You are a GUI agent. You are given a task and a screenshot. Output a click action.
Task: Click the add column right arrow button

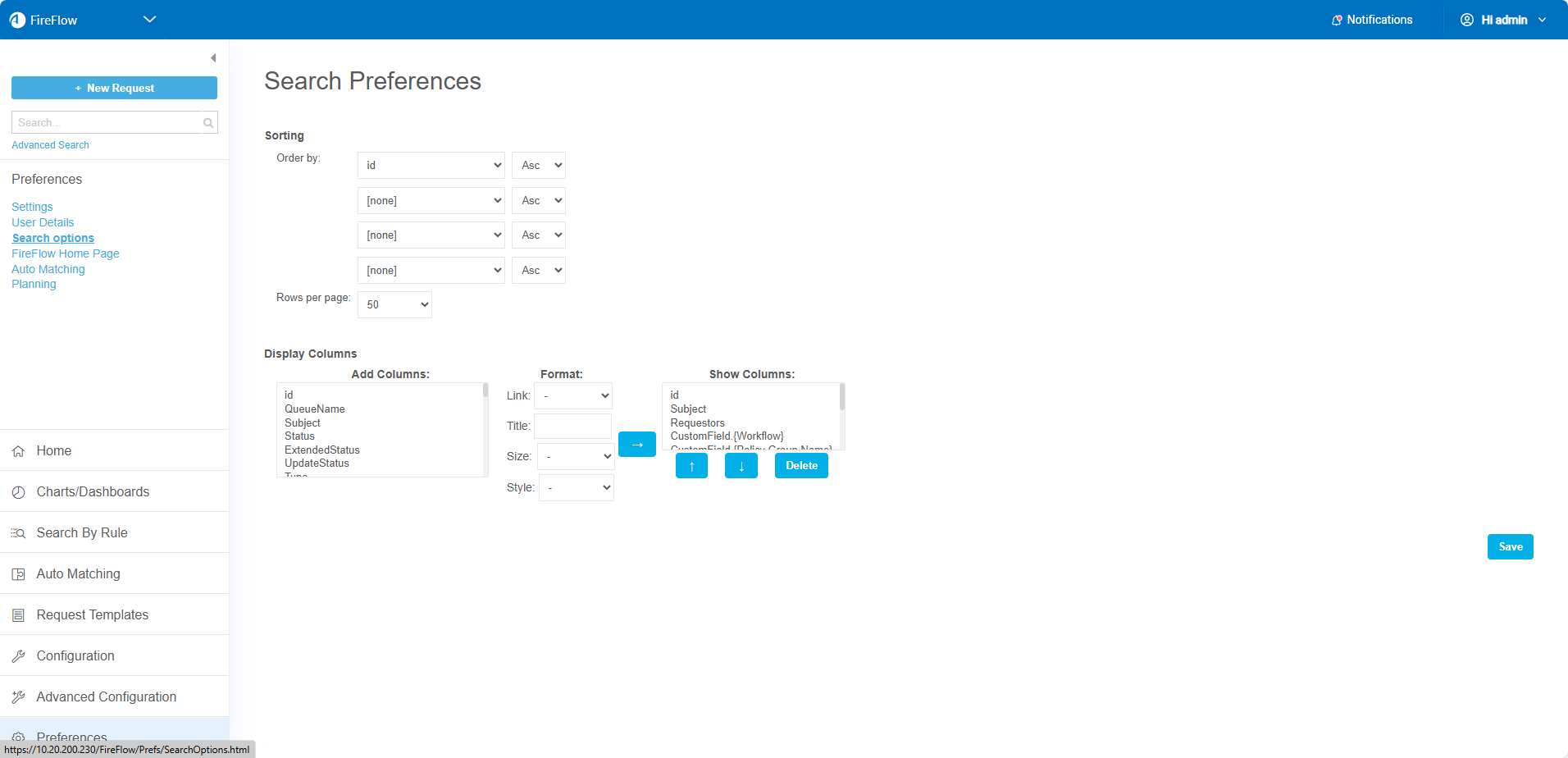click(x=636, y=445)
